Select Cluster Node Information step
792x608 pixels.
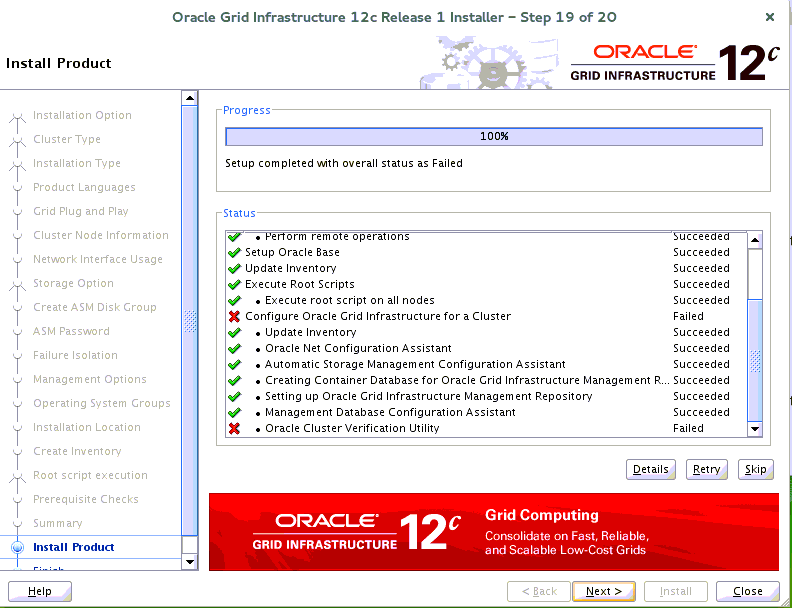point(101,235)
